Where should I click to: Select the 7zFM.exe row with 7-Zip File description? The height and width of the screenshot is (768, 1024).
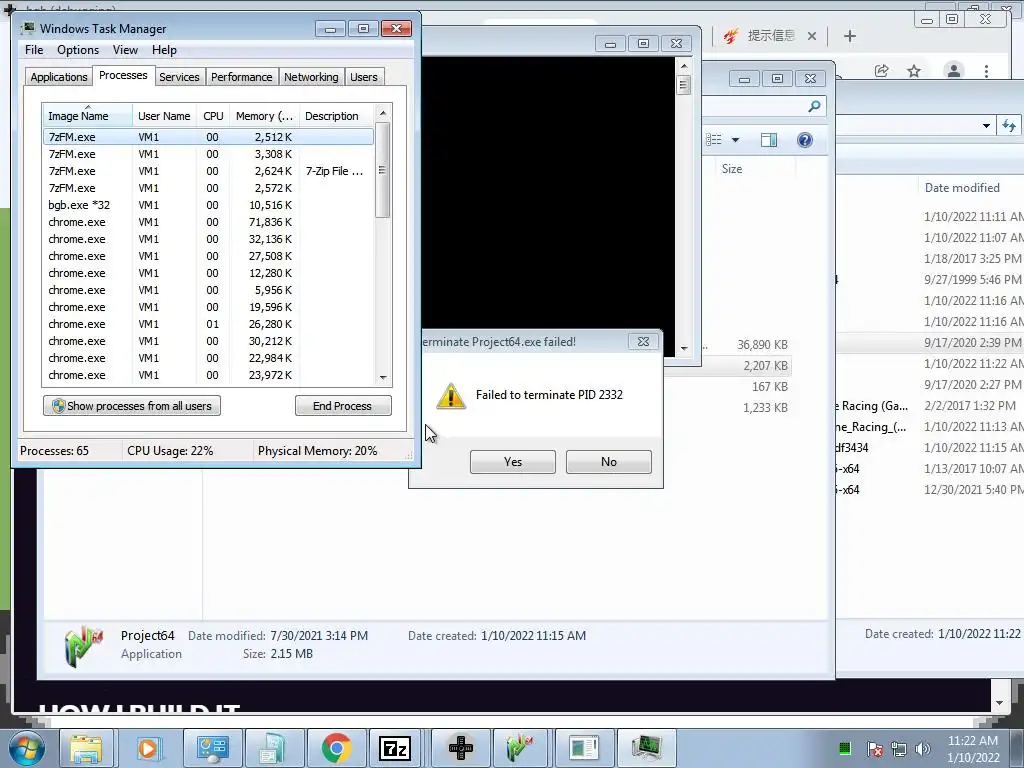pyautogui.click(x=209, y=171)
